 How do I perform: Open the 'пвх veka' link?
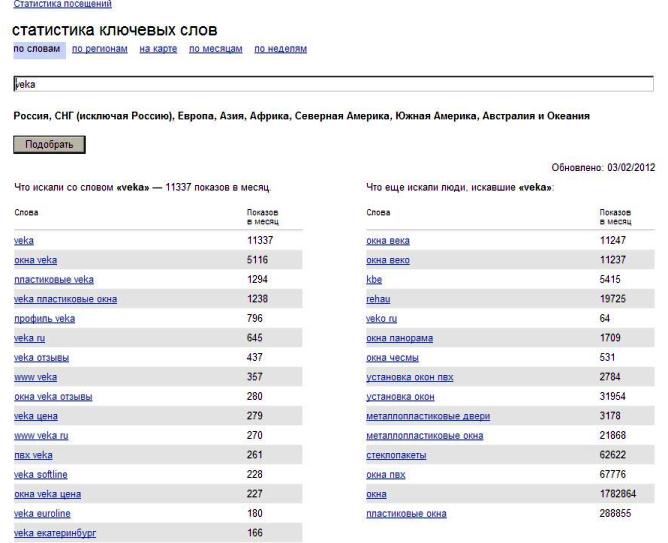click(x=33, y=455)
